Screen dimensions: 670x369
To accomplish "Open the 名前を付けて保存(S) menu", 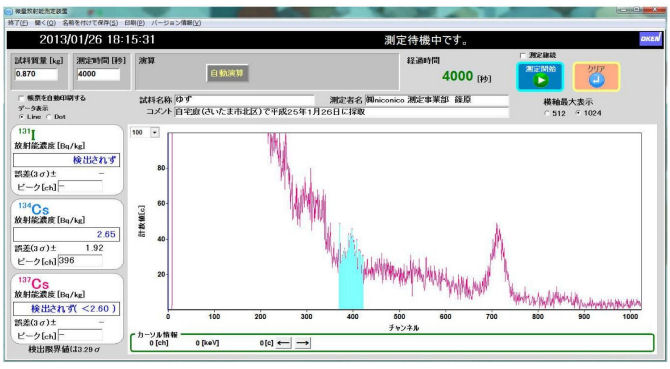I will 90,23.
